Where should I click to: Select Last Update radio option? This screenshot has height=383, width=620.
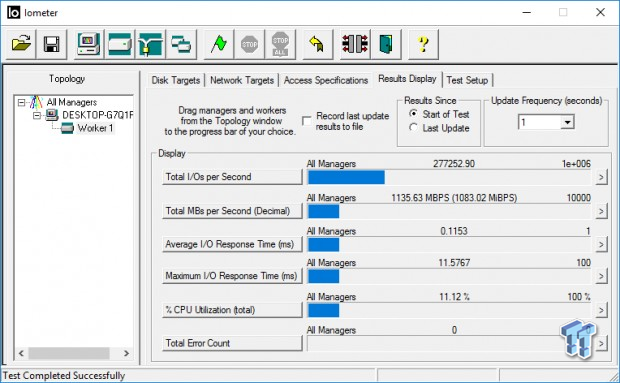tap(414, 127)
